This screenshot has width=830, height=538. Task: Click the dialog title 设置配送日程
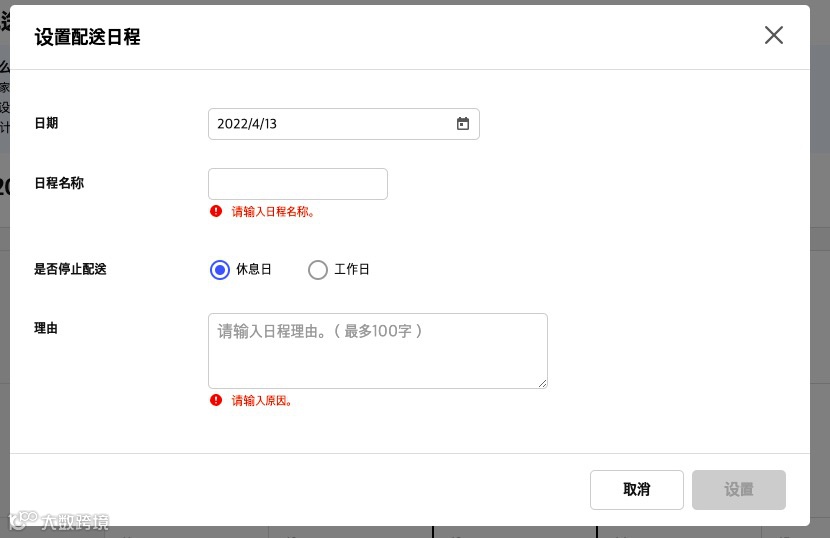87,37
